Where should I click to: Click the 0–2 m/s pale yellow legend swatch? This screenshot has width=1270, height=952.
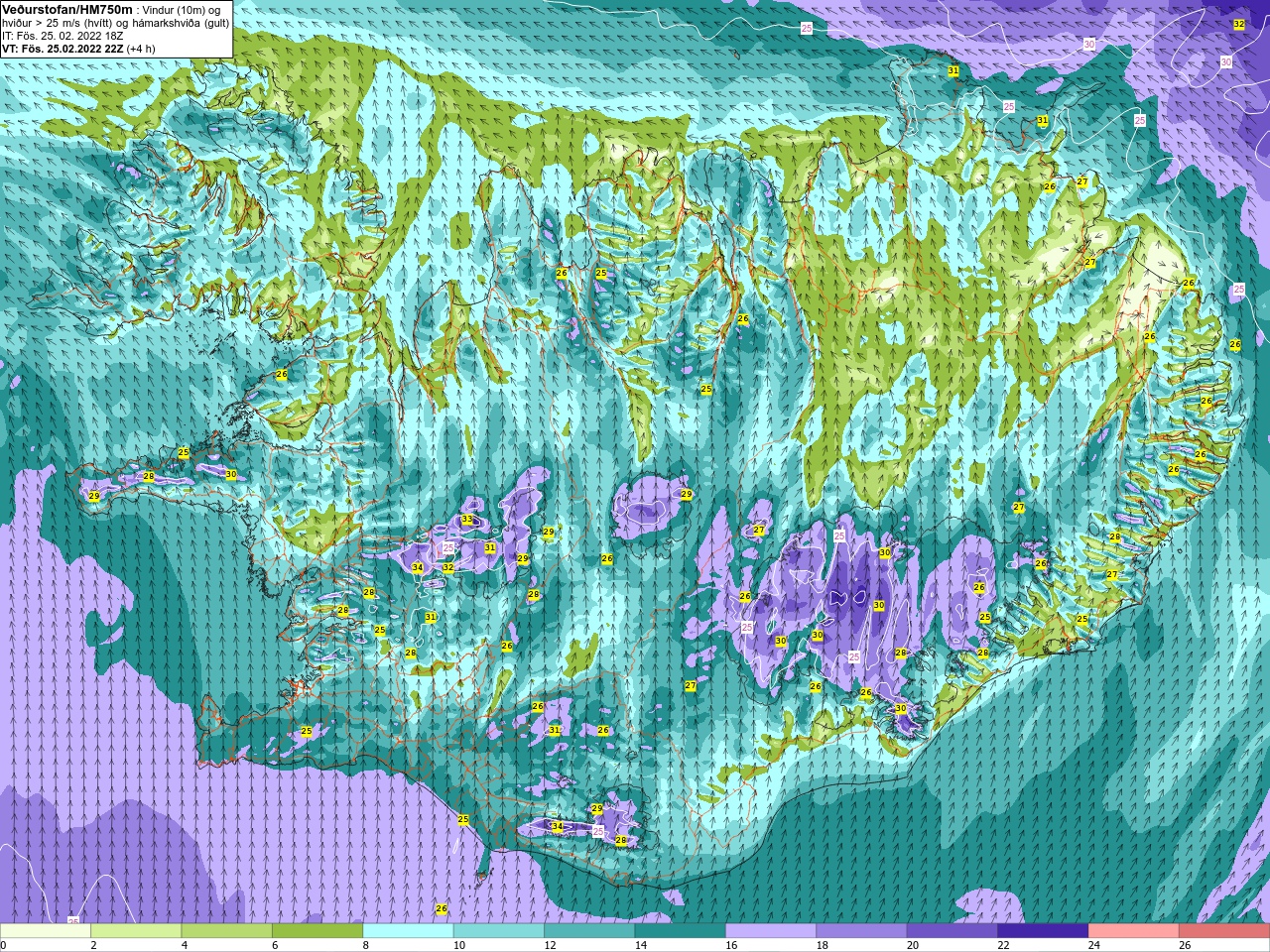46,931
